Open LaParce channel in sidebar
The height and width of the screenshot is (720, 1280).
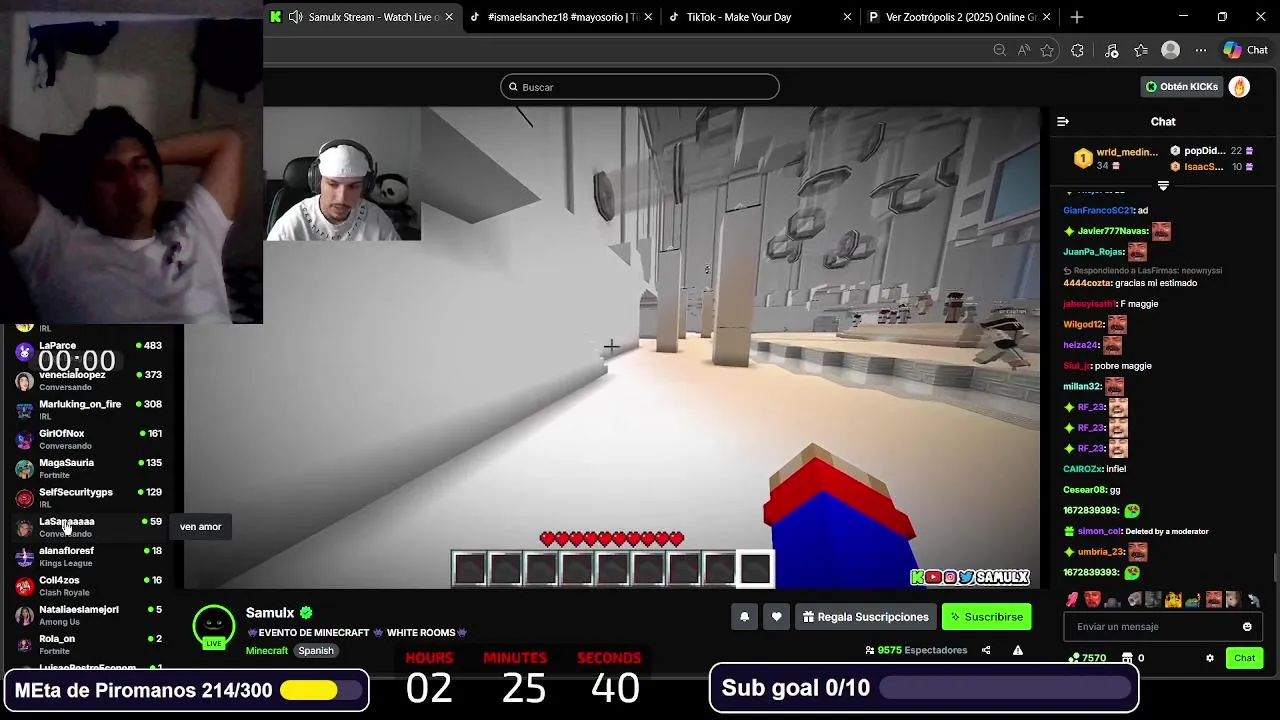(90, 351)
